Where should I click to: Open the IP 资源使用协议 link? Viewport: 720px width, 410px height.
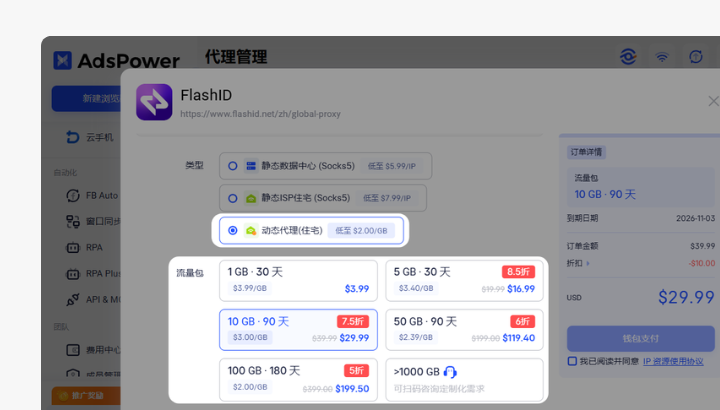(673, 361)
